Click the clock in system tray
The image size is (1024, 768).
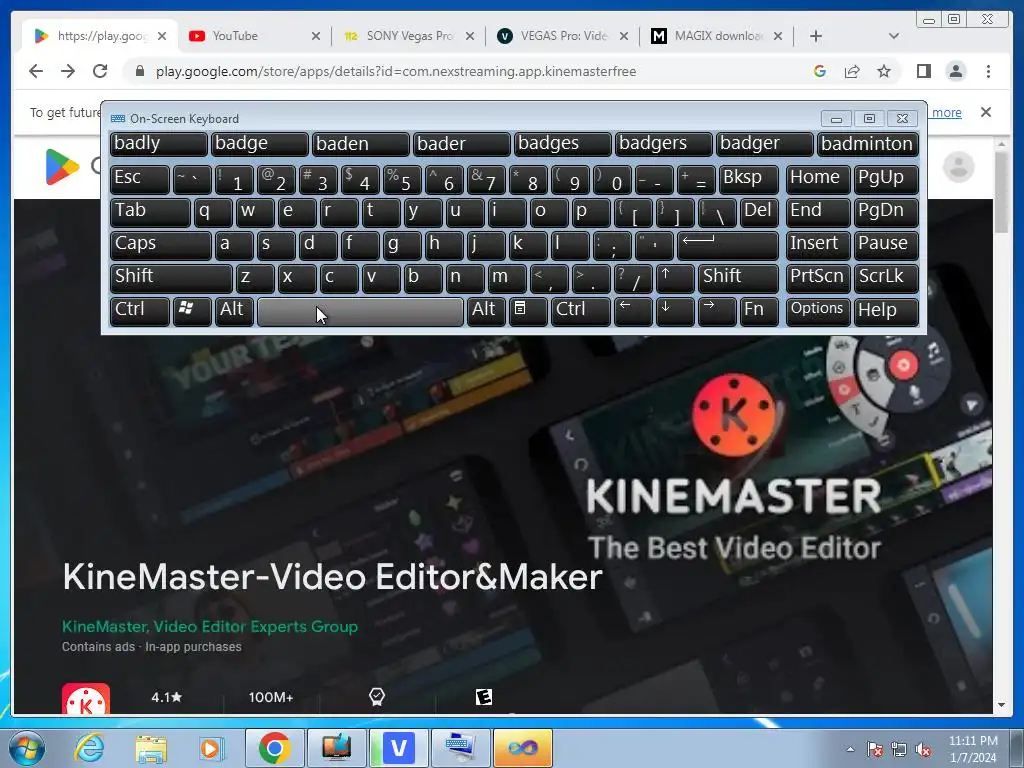[973, 749]
